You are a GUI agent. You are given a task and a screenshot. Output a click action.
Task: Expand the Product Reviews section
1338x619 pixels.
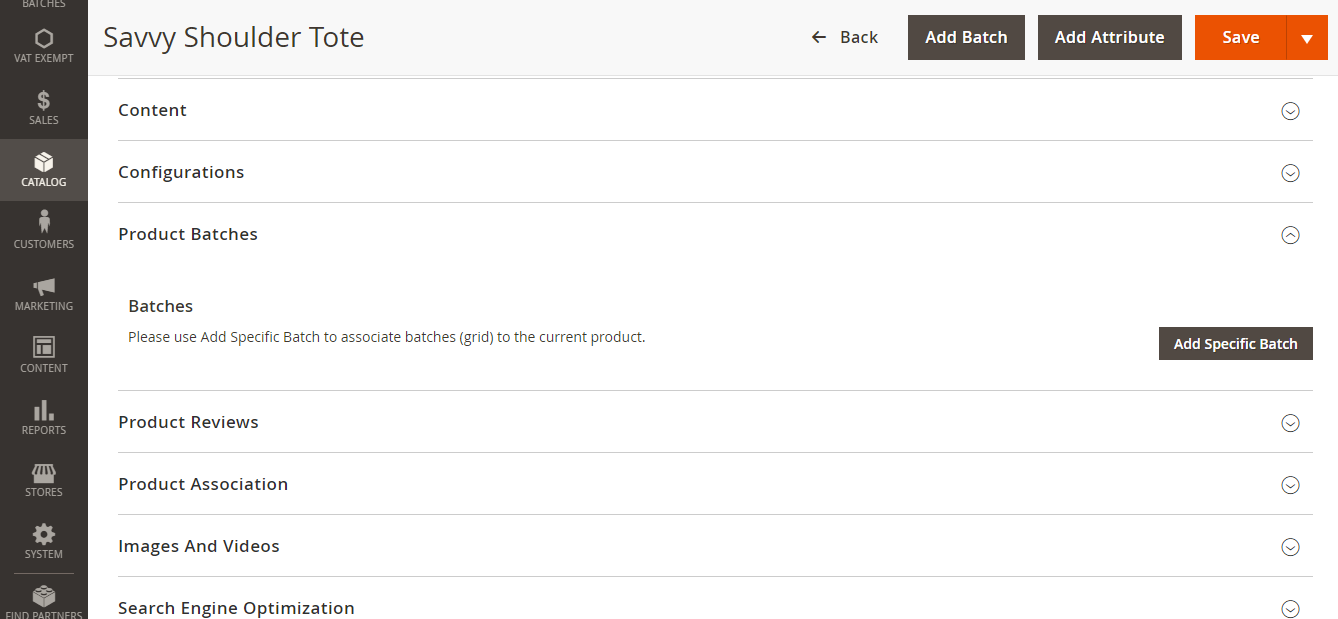(x=1290, y=423)
